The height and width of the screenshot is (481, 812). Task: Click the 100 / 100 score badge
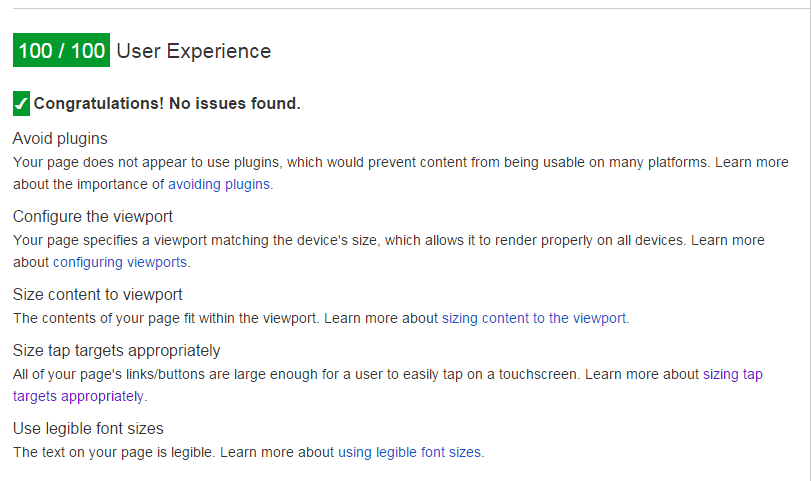(x=61, y=50)
